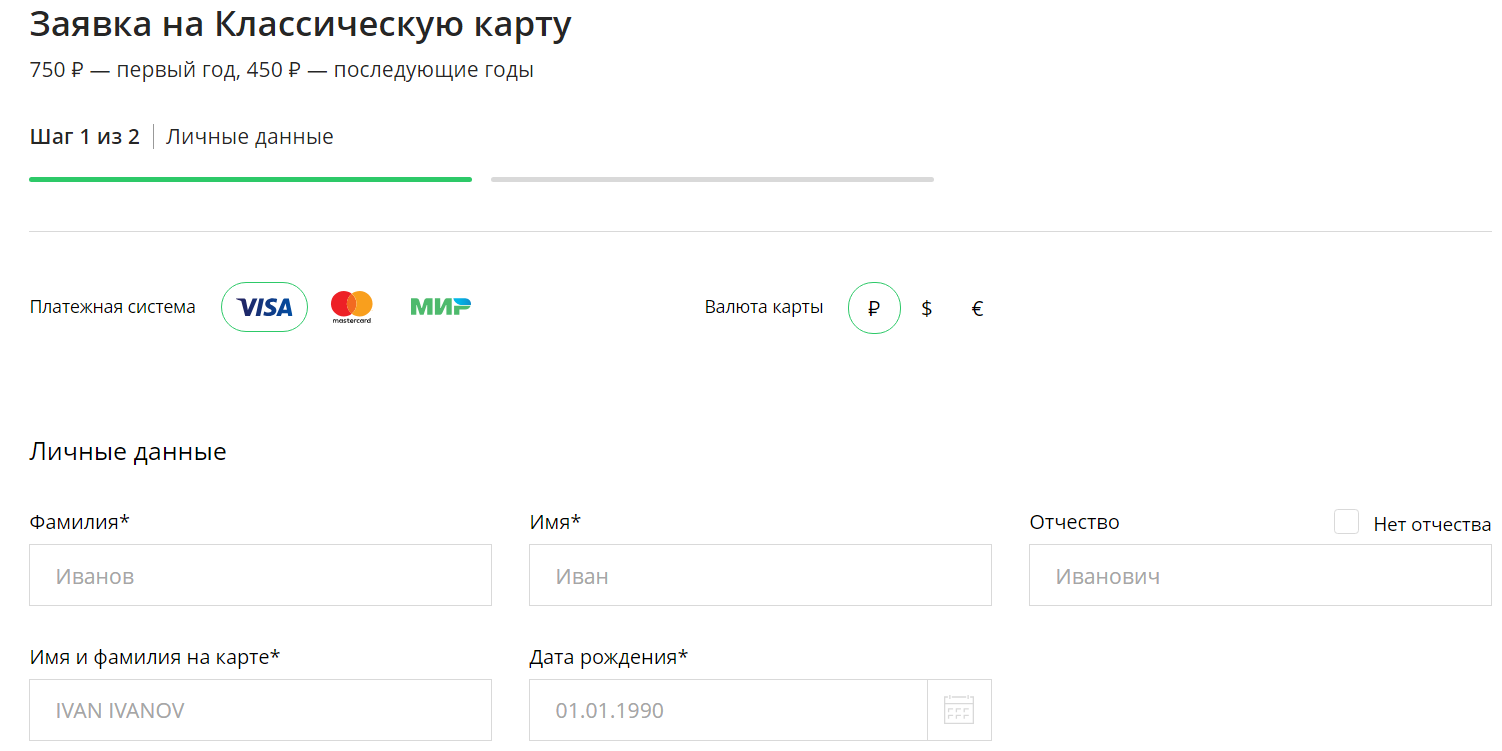Set card currency to euro €

[x=977, y=308]
